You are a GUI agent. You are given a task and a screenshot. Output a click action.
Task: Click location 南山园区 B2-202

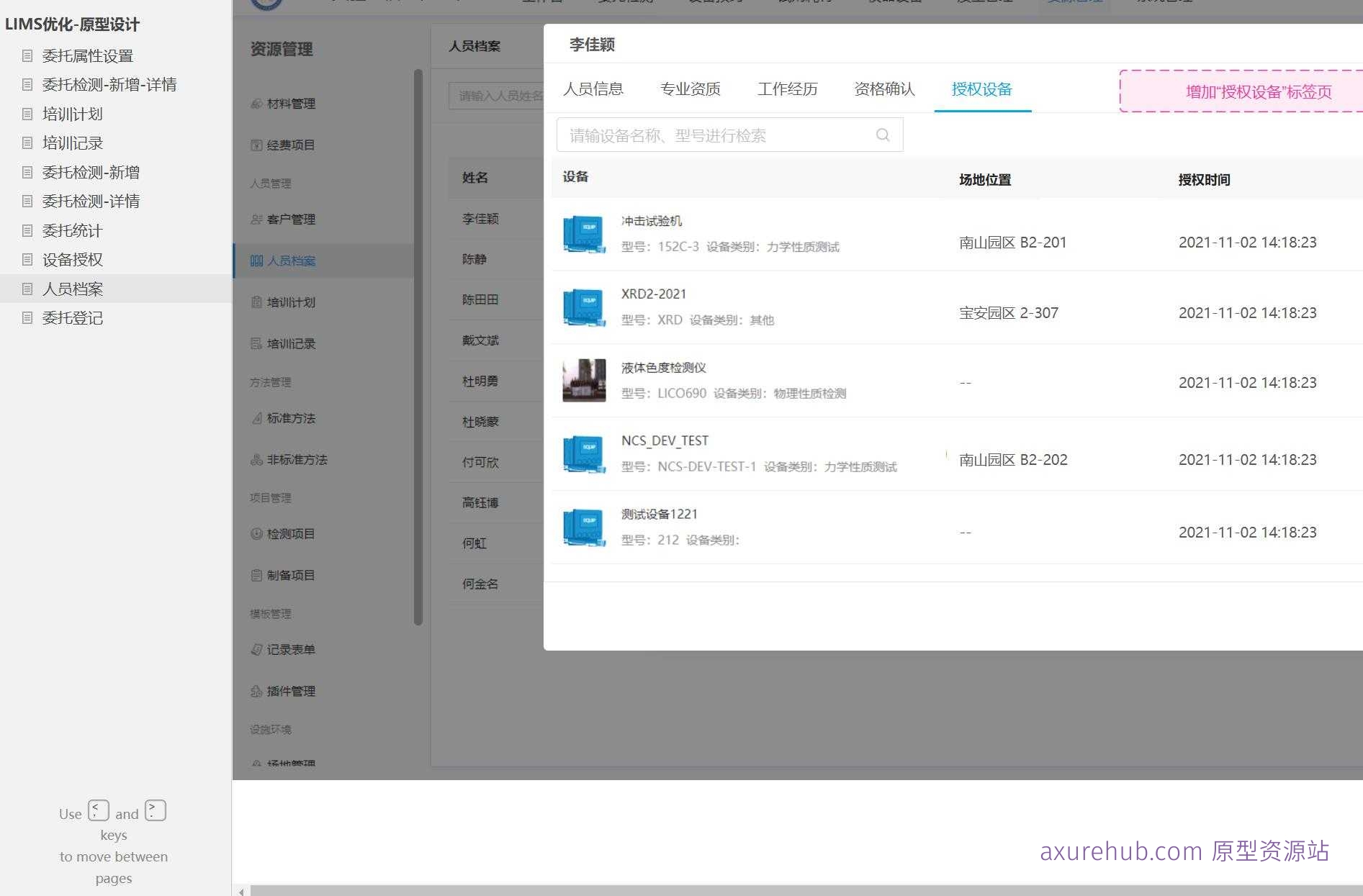[1013, 460]
